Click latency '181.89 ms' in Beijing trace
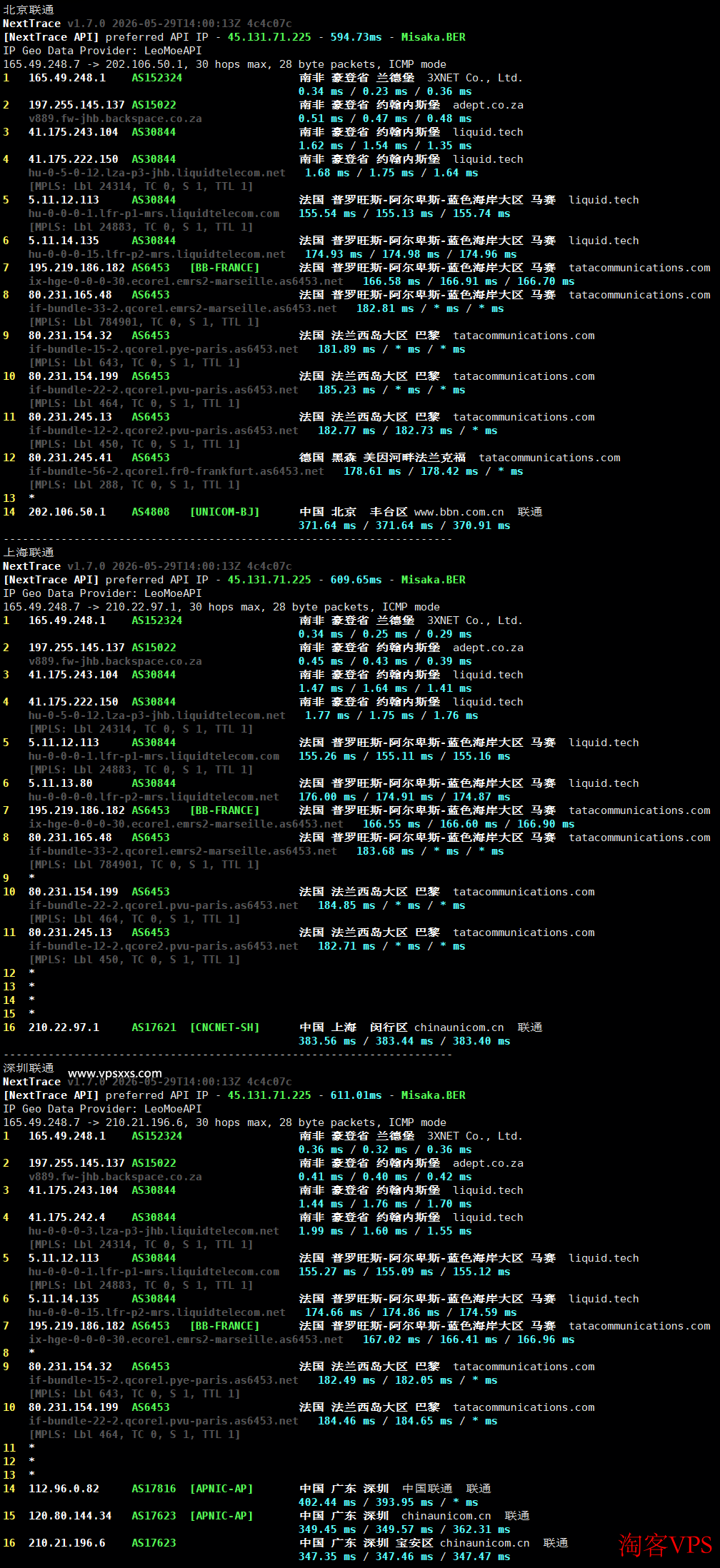The height and width of the screenshot is (1568, 720). [346, 349]
